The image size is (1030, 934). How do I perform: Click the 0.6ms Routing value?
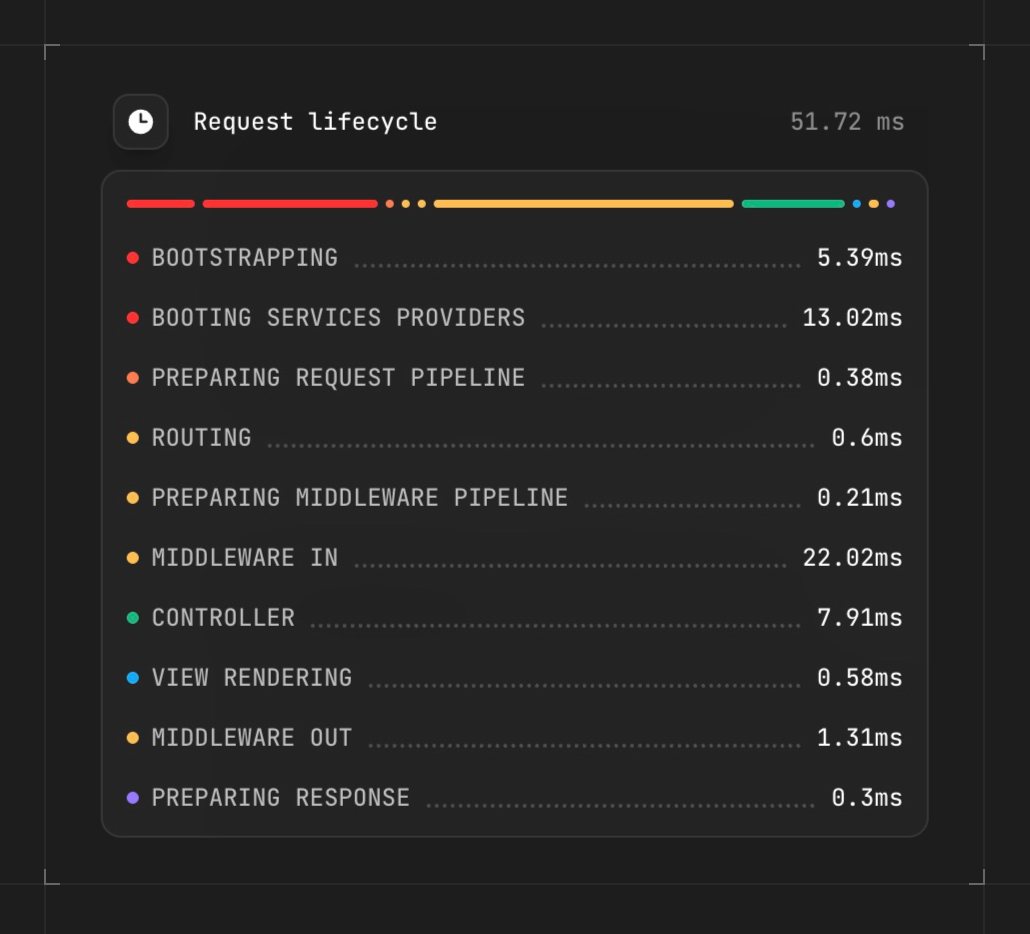(866, 437)
